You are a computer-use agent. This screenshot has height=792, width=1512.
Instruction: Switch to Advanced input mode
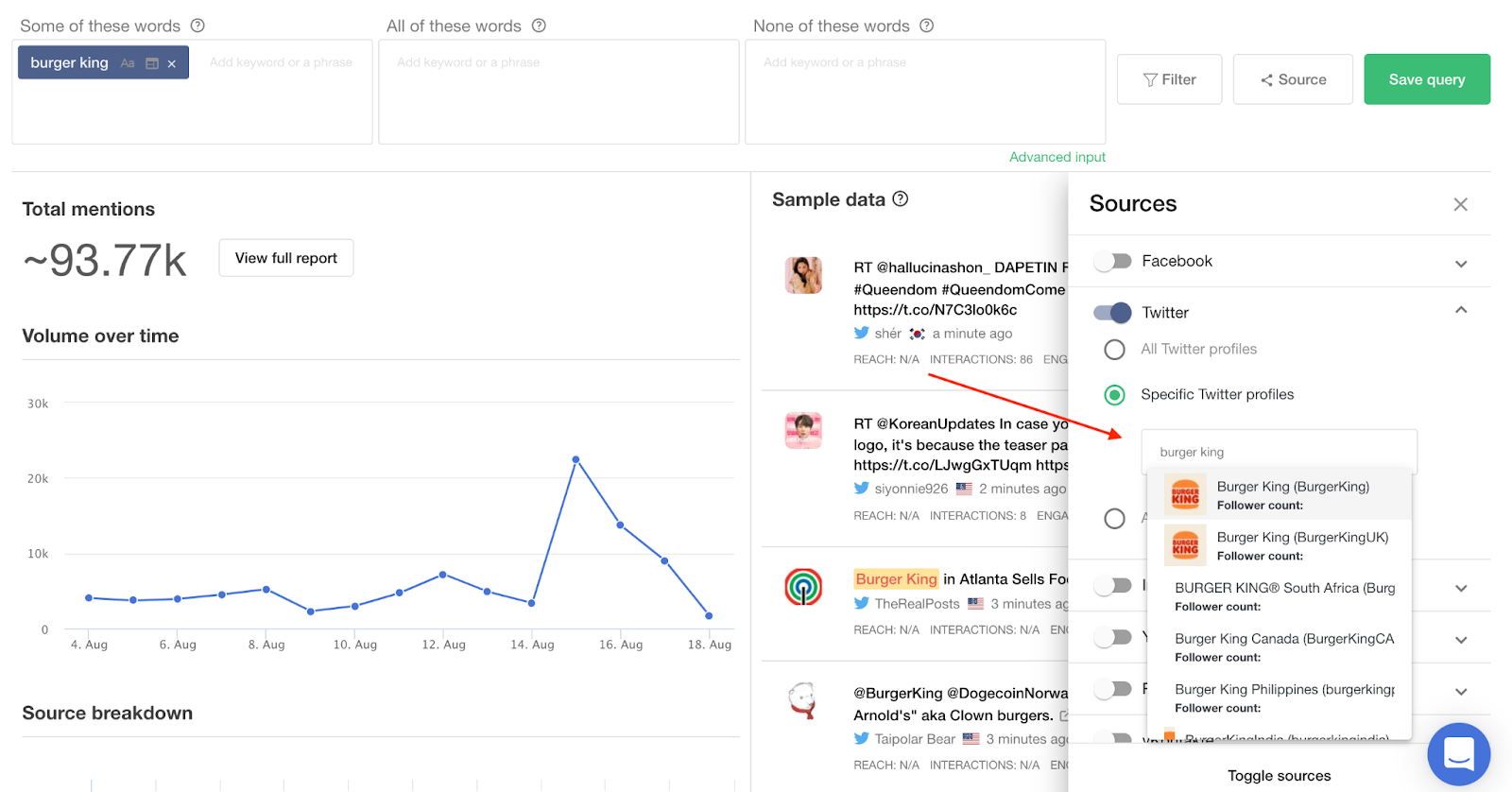pyautogui.click(x=1057, y=157)
